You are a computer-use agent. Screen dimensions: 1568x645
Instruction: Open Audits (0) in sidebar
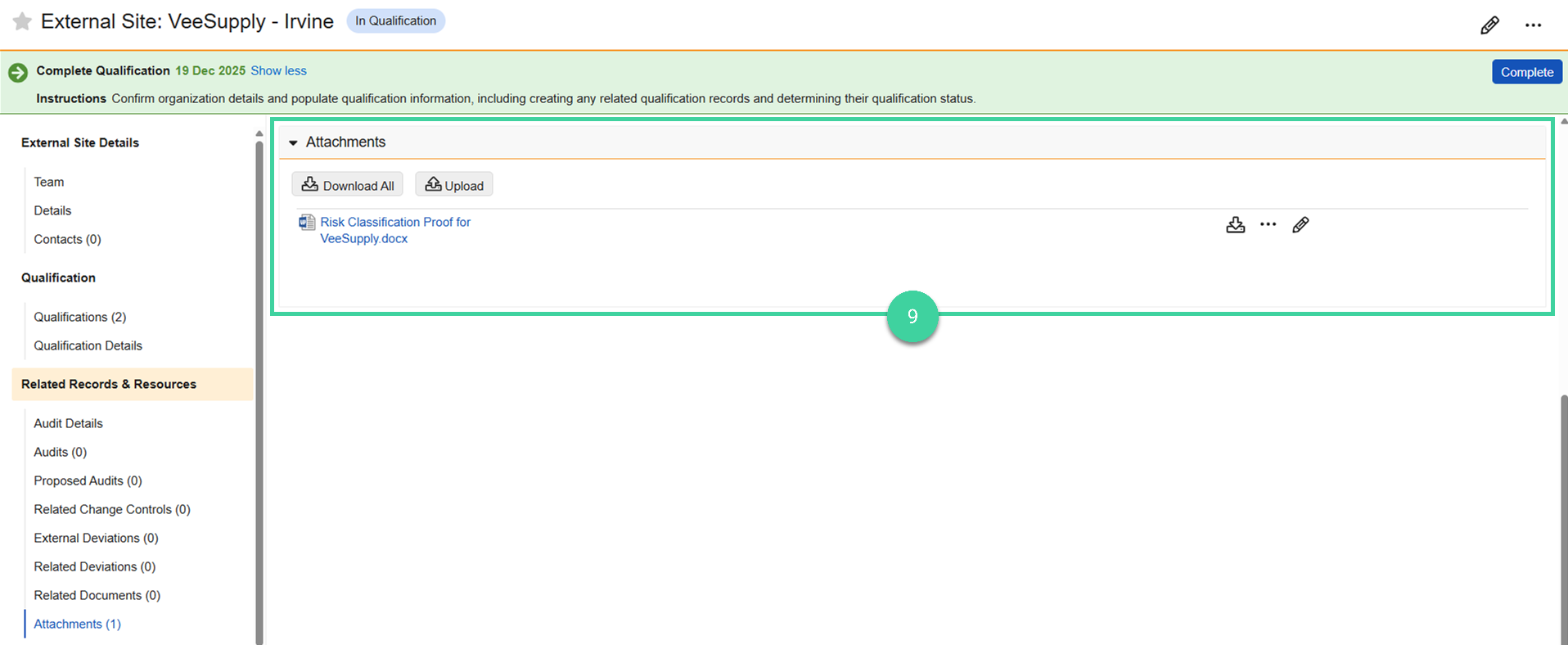(60, 452)
